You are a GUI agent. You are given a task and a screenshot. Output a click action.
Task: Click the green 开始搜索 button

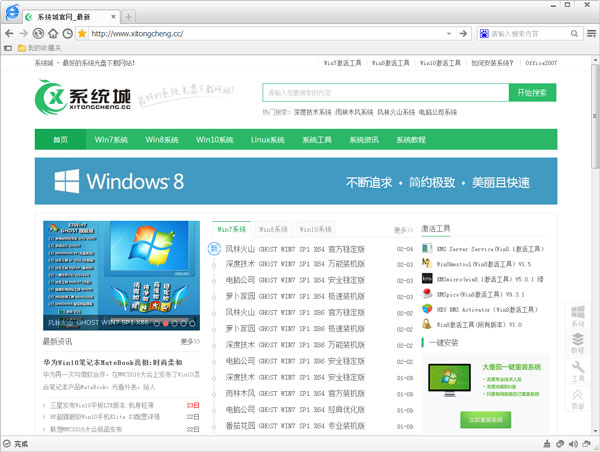(x=532, y=93)
